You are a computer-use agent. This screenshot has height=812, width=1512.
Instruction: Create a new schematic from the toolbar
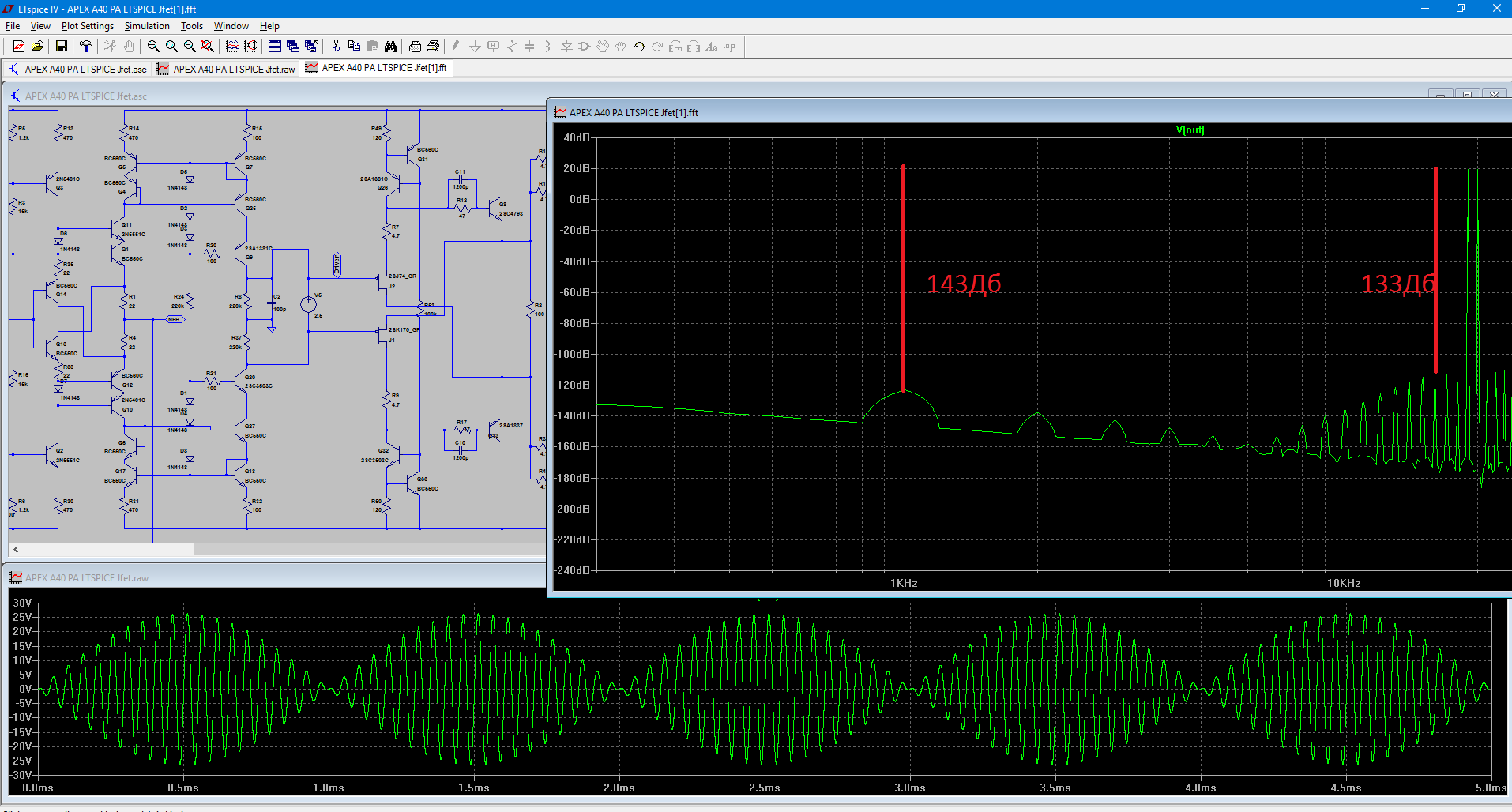tap(19, 47)
